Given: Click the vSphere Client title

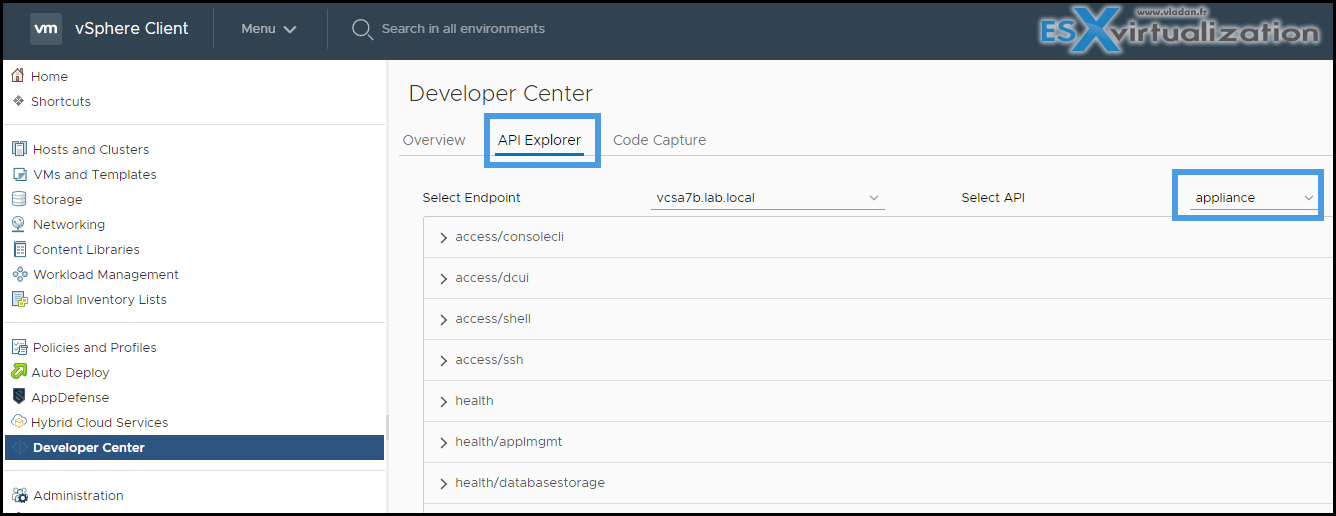Looking at the screenshot, I should point(131,29).
